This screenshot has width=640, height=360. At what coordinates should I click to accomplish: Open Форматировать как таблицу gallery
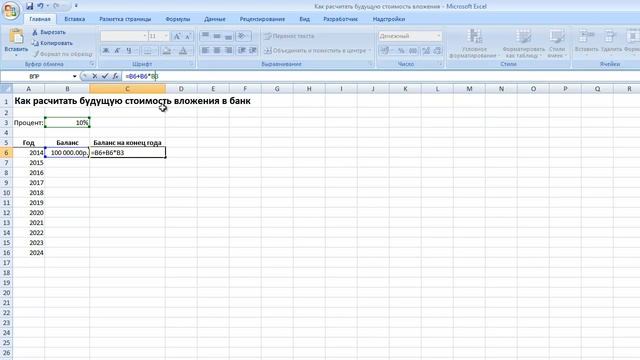pos(524,43)
